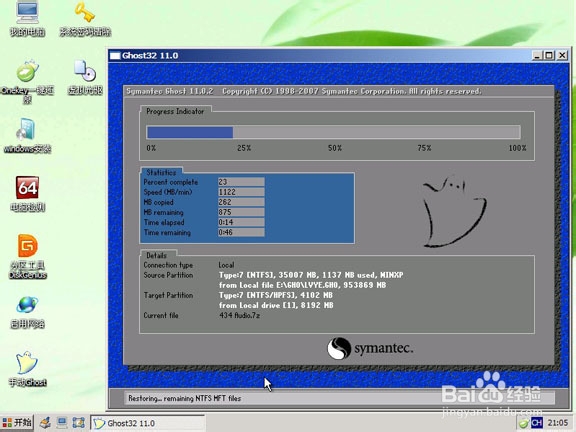The width and height of the screenshot is (576, 432).
Task: Open the DiskGenius partition tool icon
Action: [x=28, y=256]
